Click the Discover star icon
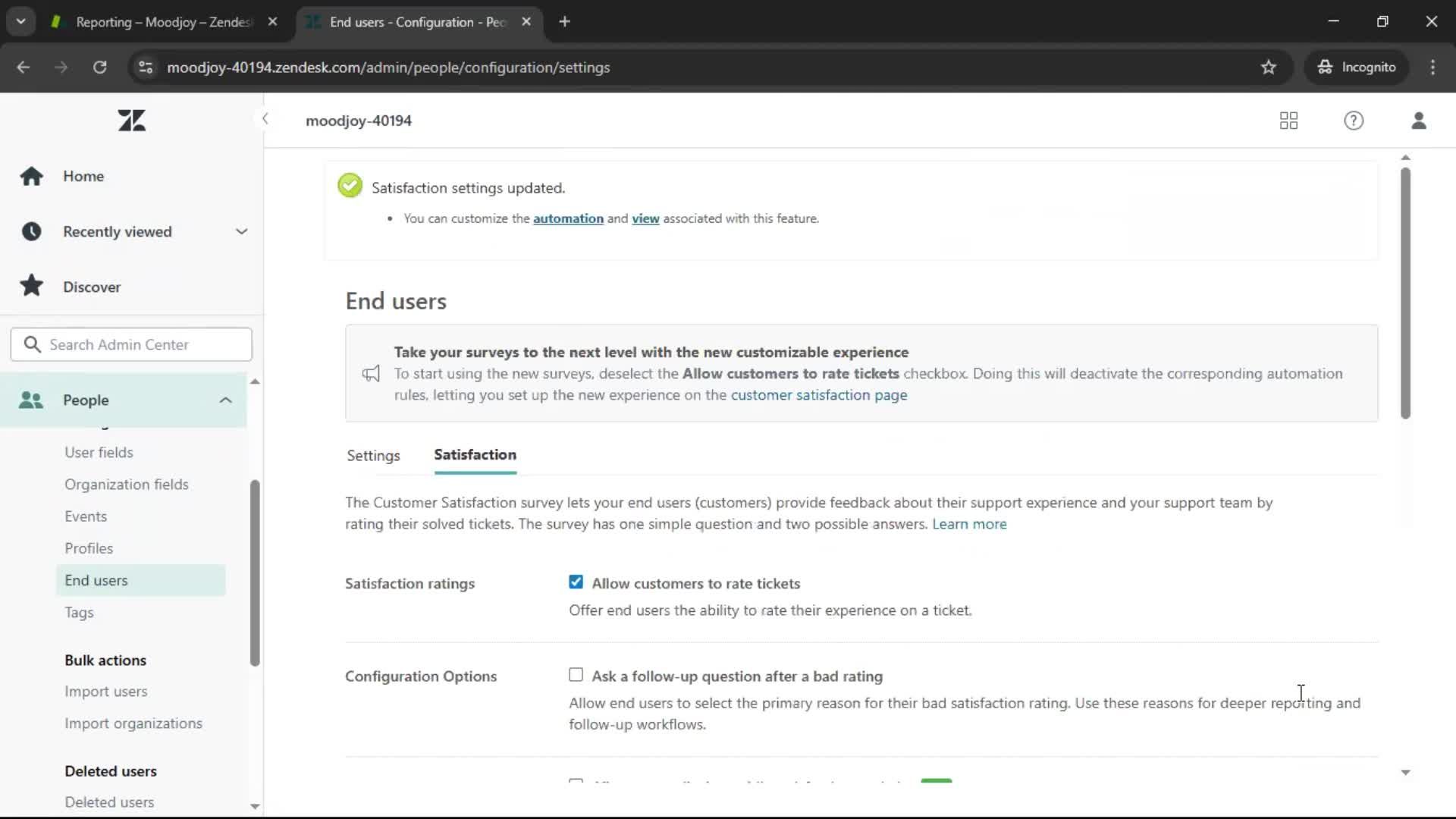 coord(31,286)
